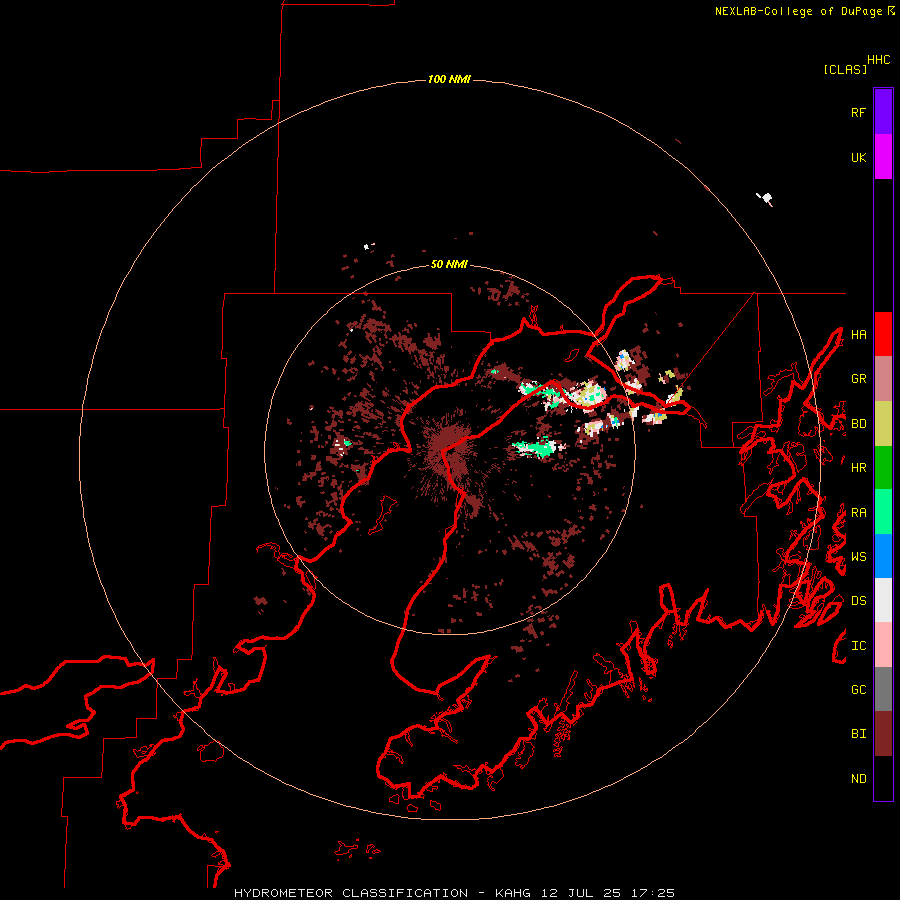The width and height of the screenshot is (900, 900).
Task: Pick the light green RA legend swatch
Action: pyautogui.click(x=883, y=512)
